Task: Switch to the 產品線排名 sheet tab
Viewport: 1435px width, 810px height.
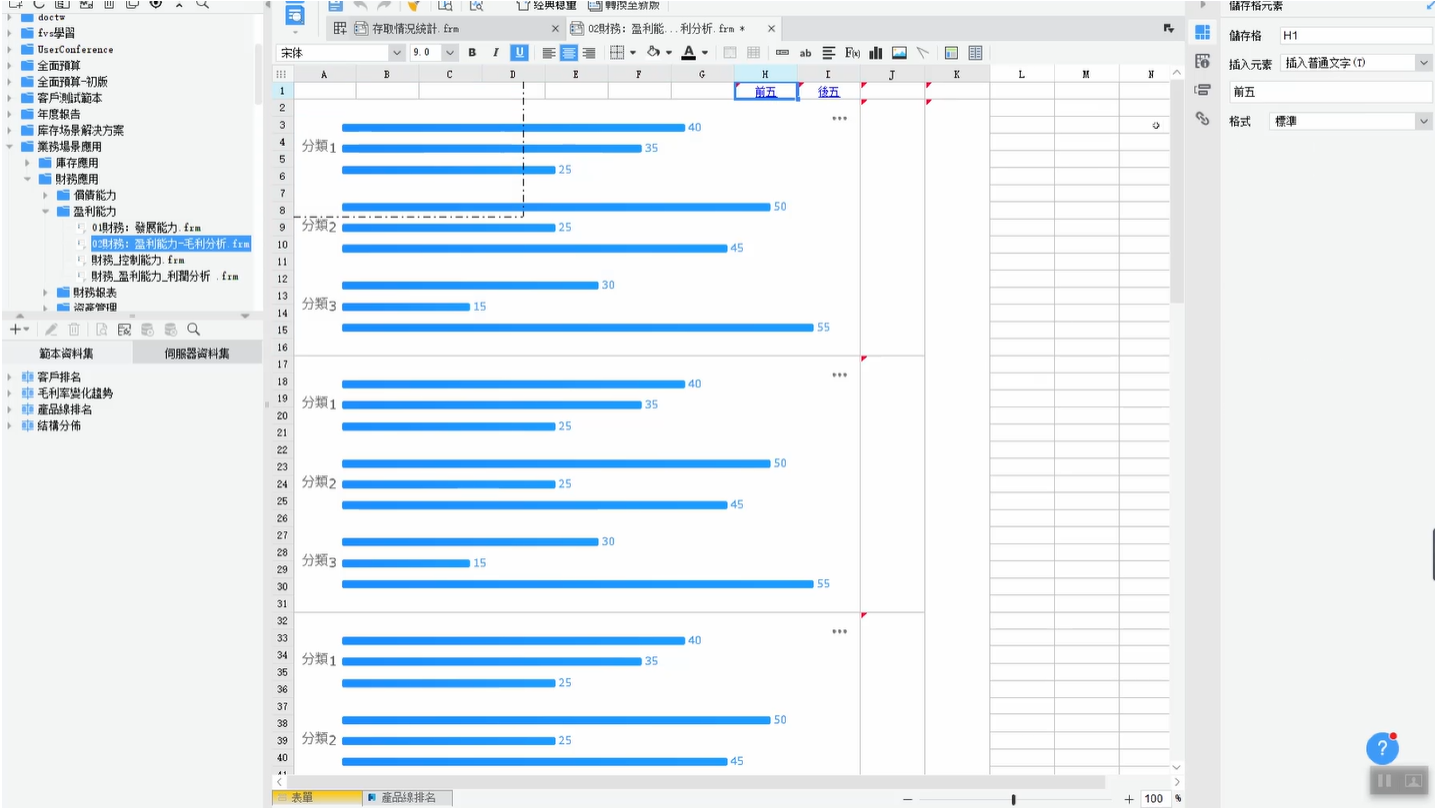Action: click(407, 798)
